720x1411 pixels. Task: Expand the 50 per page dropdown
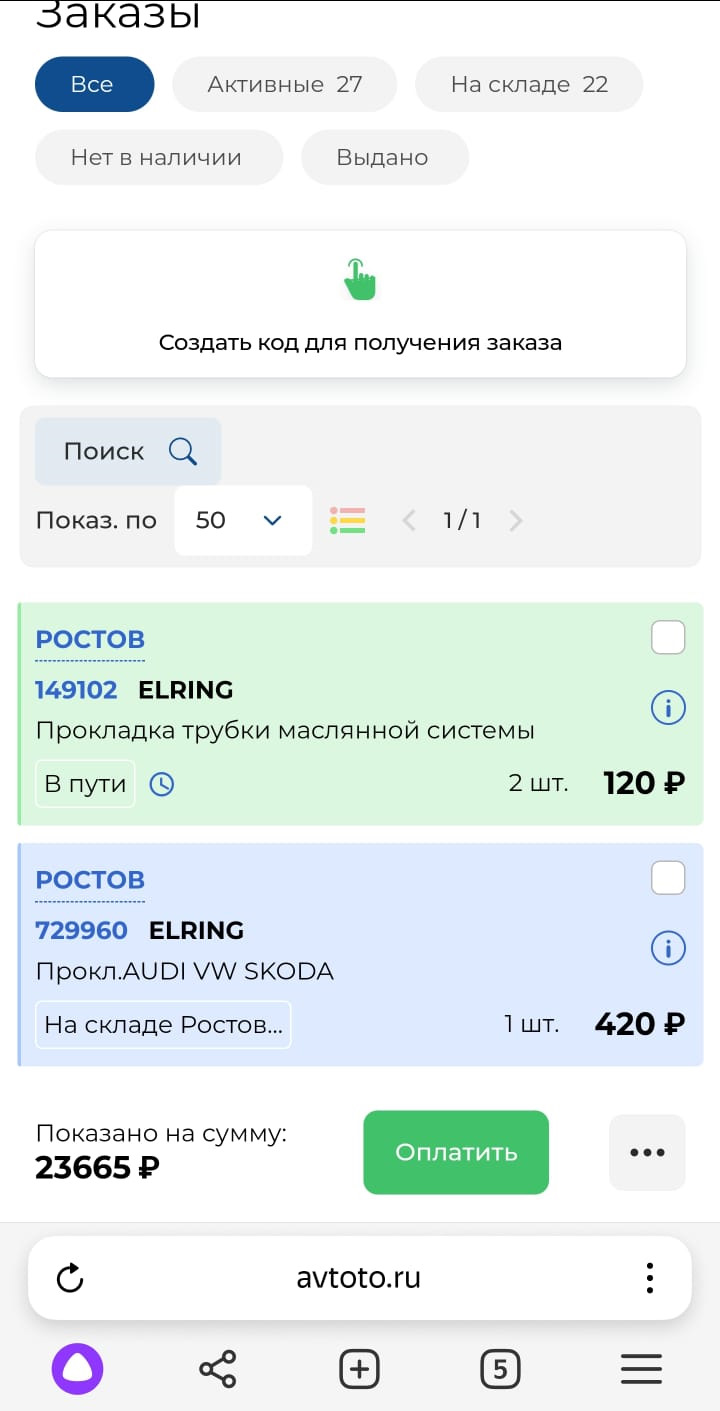pyautogui.click(x=243, y=520)
